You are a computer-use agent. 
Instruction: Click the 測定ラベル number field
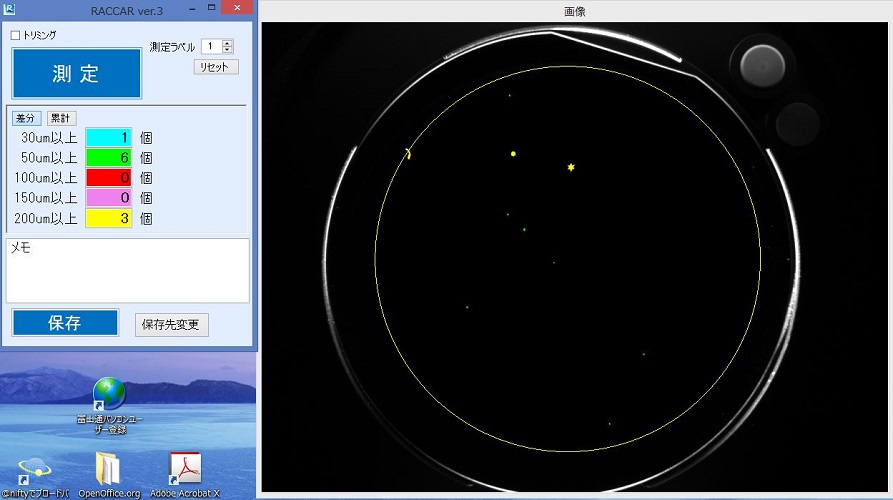coord(211,46)
